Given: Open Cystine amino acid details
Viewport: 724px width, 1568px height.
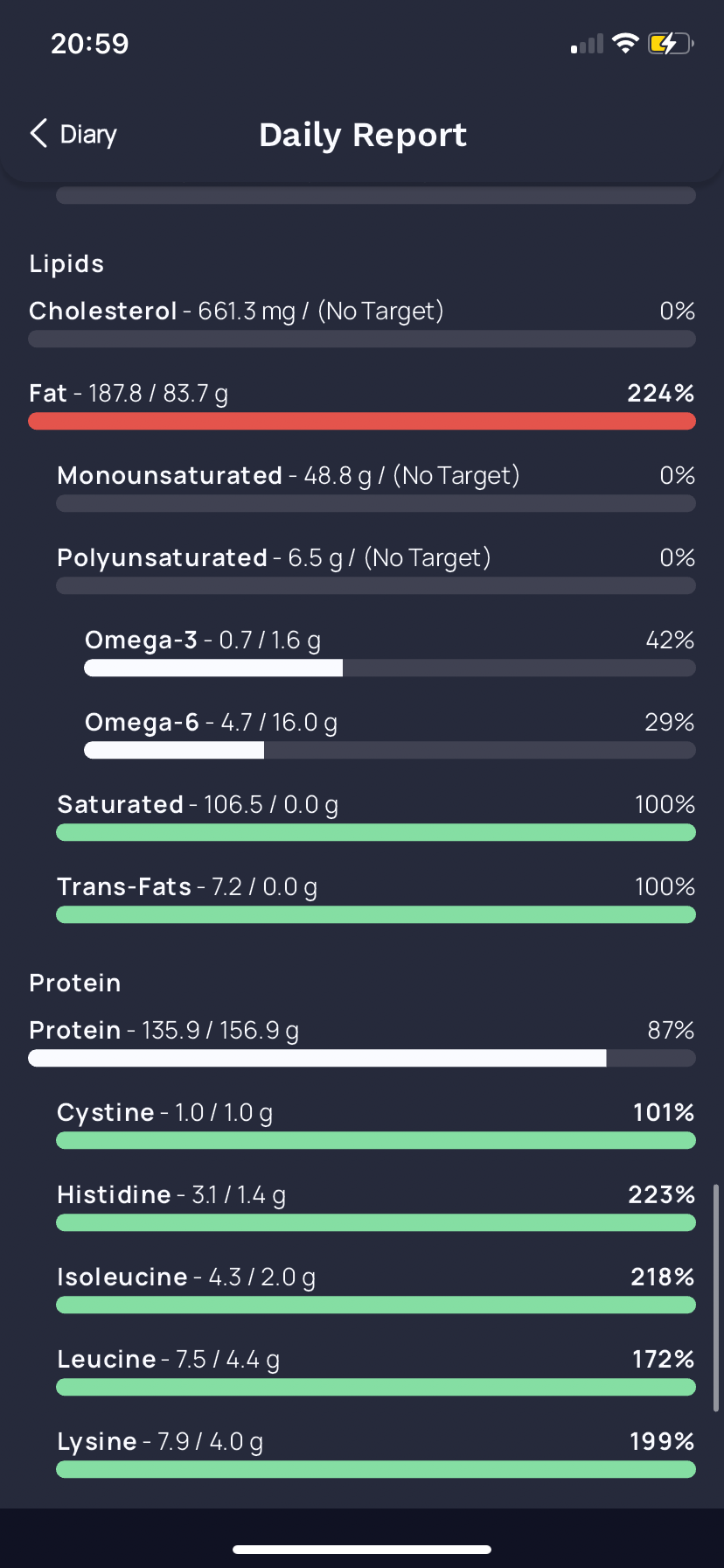Looking at the screenshot, I should (x=376, y=1123).
